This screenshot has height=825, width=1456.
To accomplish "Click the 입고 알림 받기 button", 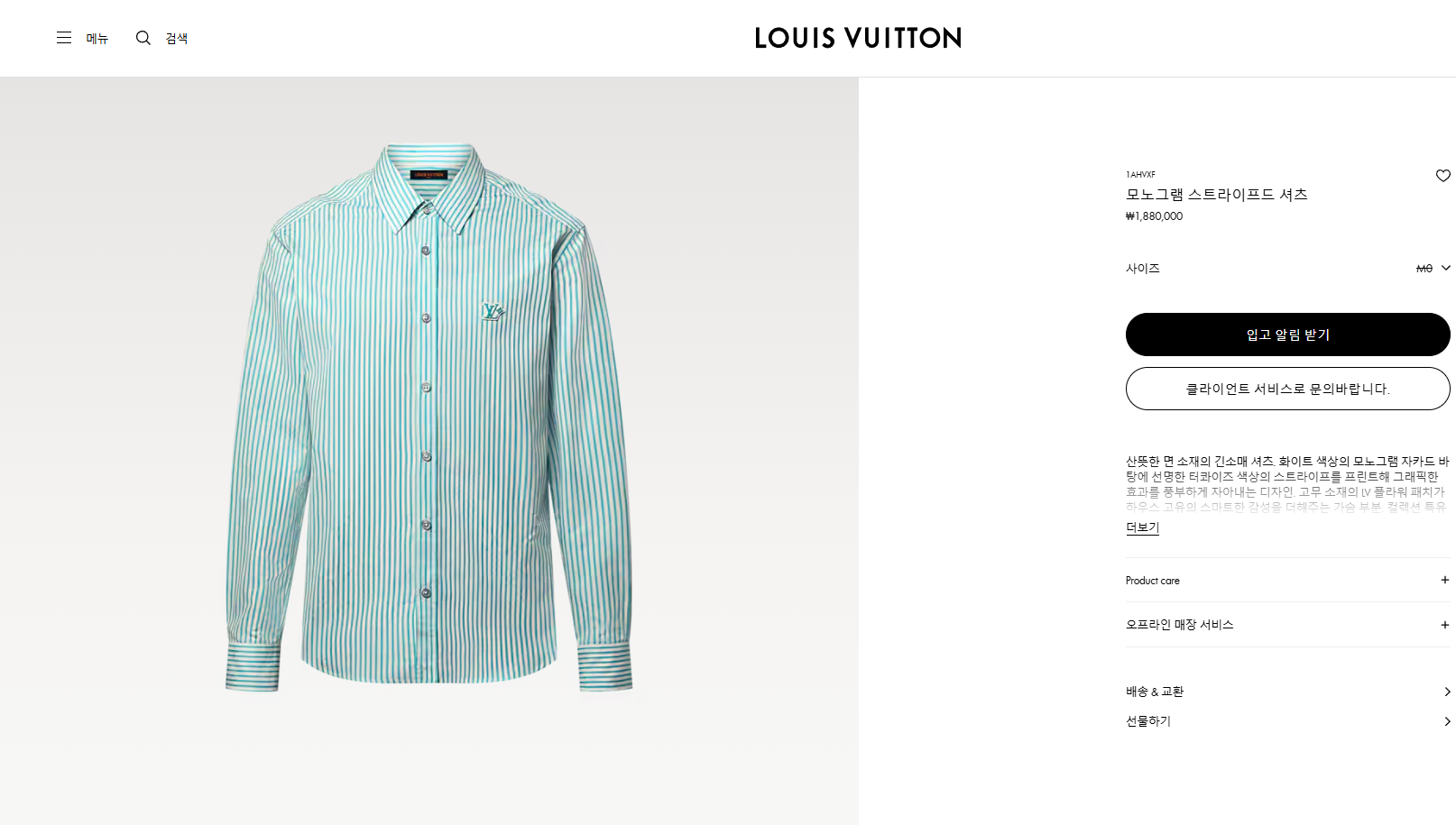I will pyautogui.click(x=1287, y=335).
